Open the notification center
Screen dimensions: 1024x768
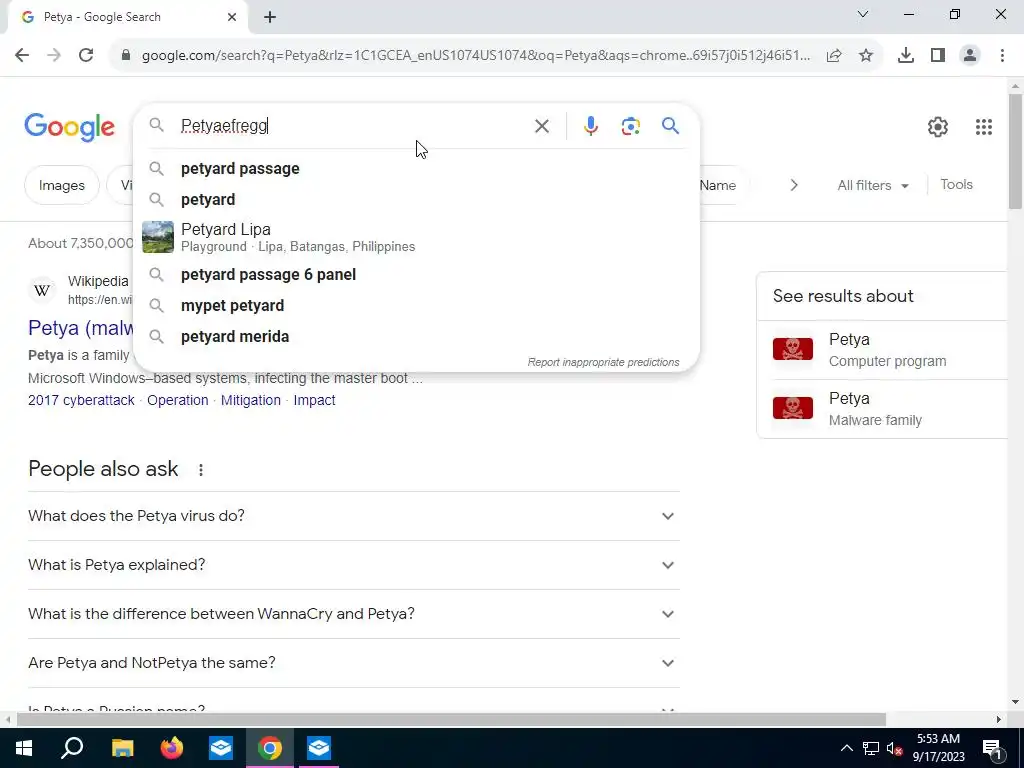[x=992, y=748]
